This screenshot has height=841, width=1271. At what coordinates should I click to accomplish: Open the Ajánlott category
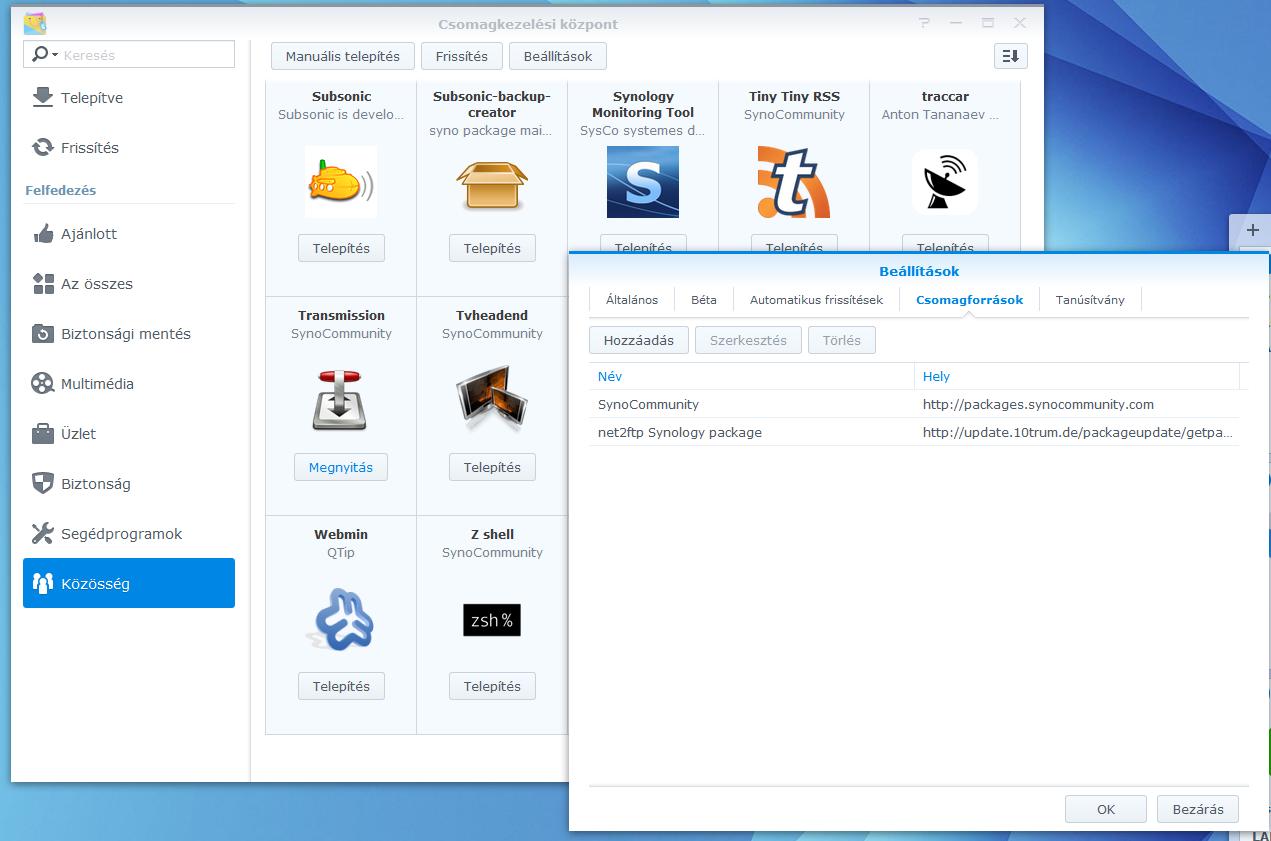[x=129, y=234]
